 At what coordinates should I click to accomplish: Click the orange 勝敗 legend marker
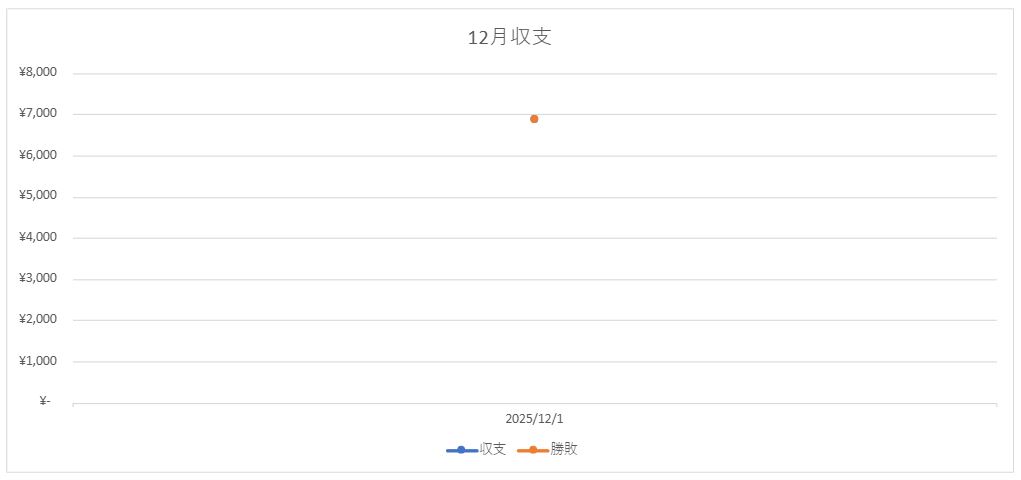point(532,450)
